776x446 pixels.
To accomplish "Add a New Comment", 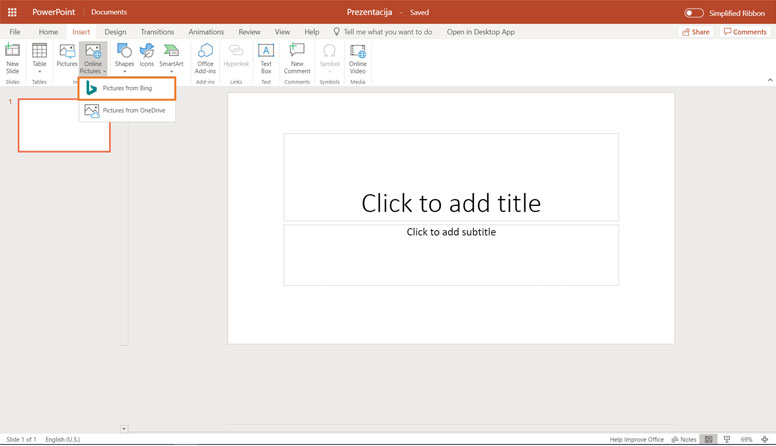I will point(297,58).
